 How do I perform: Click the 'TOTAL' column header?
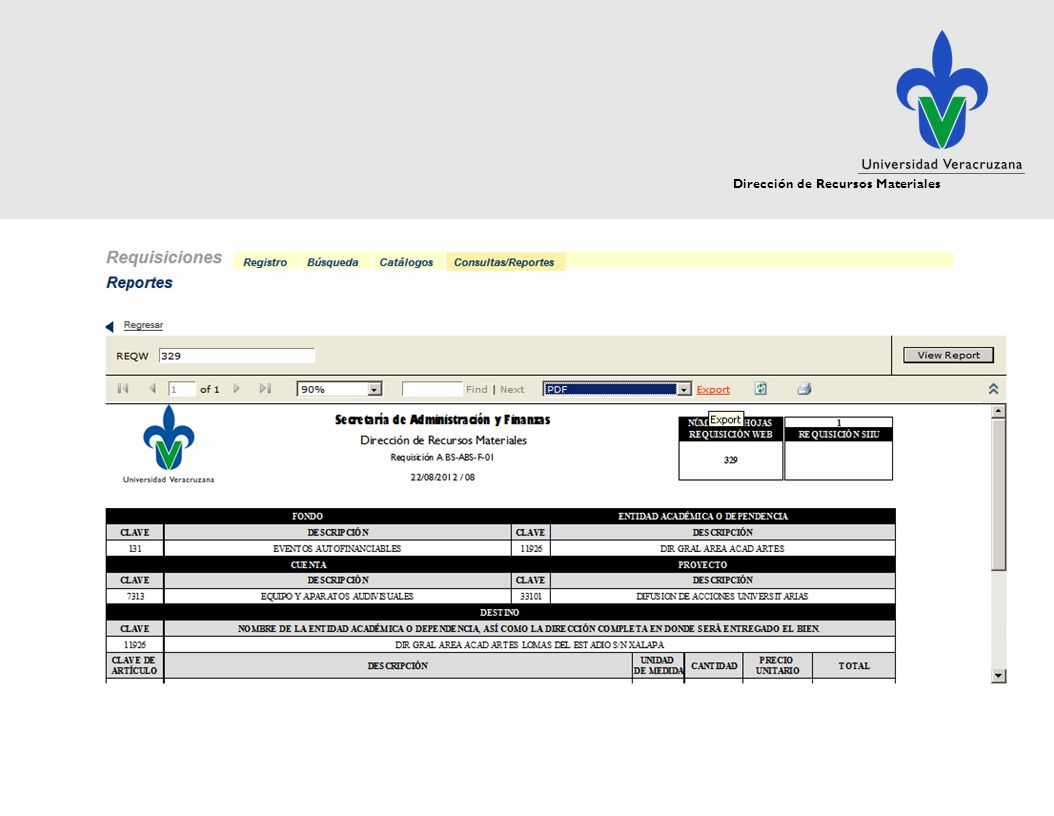854,665
